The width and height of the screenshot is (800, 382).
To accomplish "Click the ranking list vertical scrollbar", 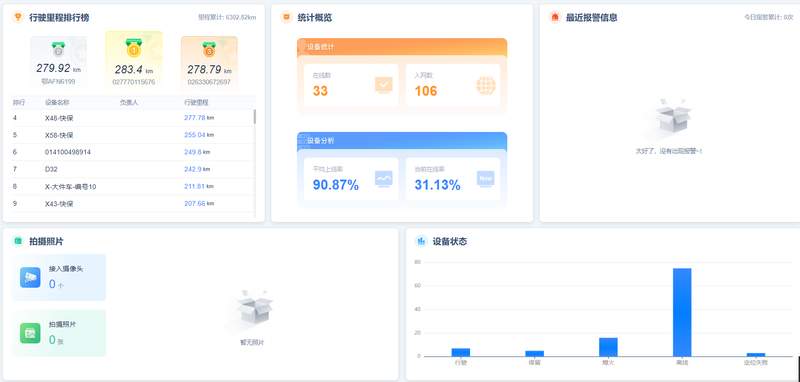I will click(x=255, y=117).
